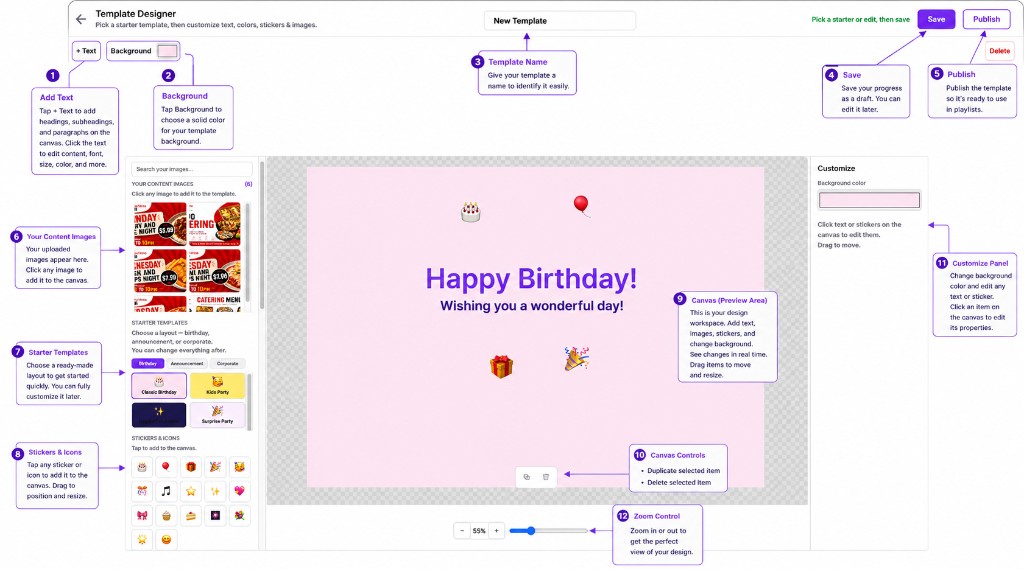
Task: Focus the Search your images field
Action: (191, 169)
